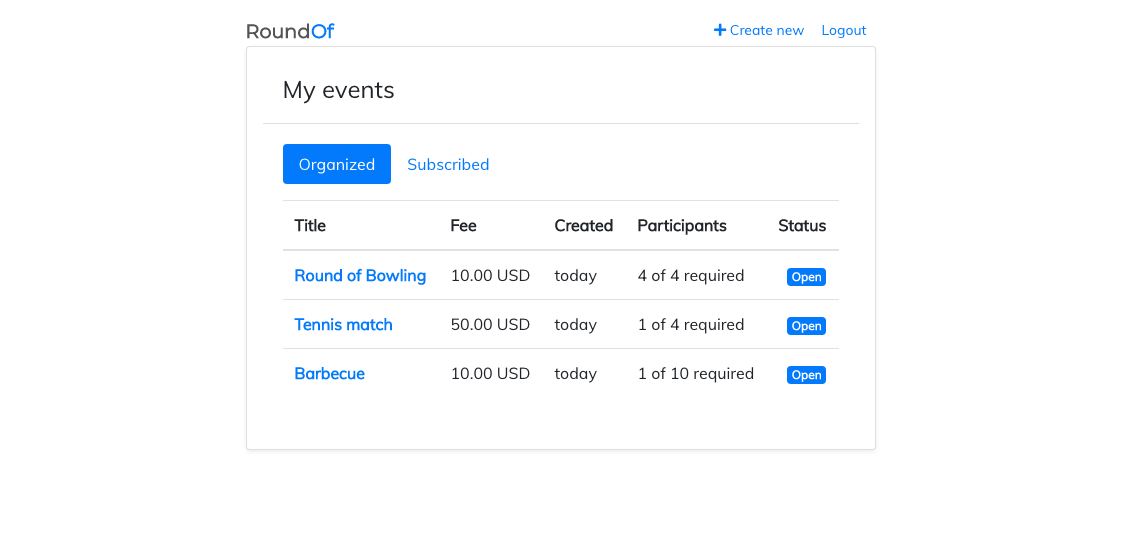Image resolution: width=1121 pixels, height=558 pixels.
Task: Switch to the Subscribed tab
Action: pos(448,164)
